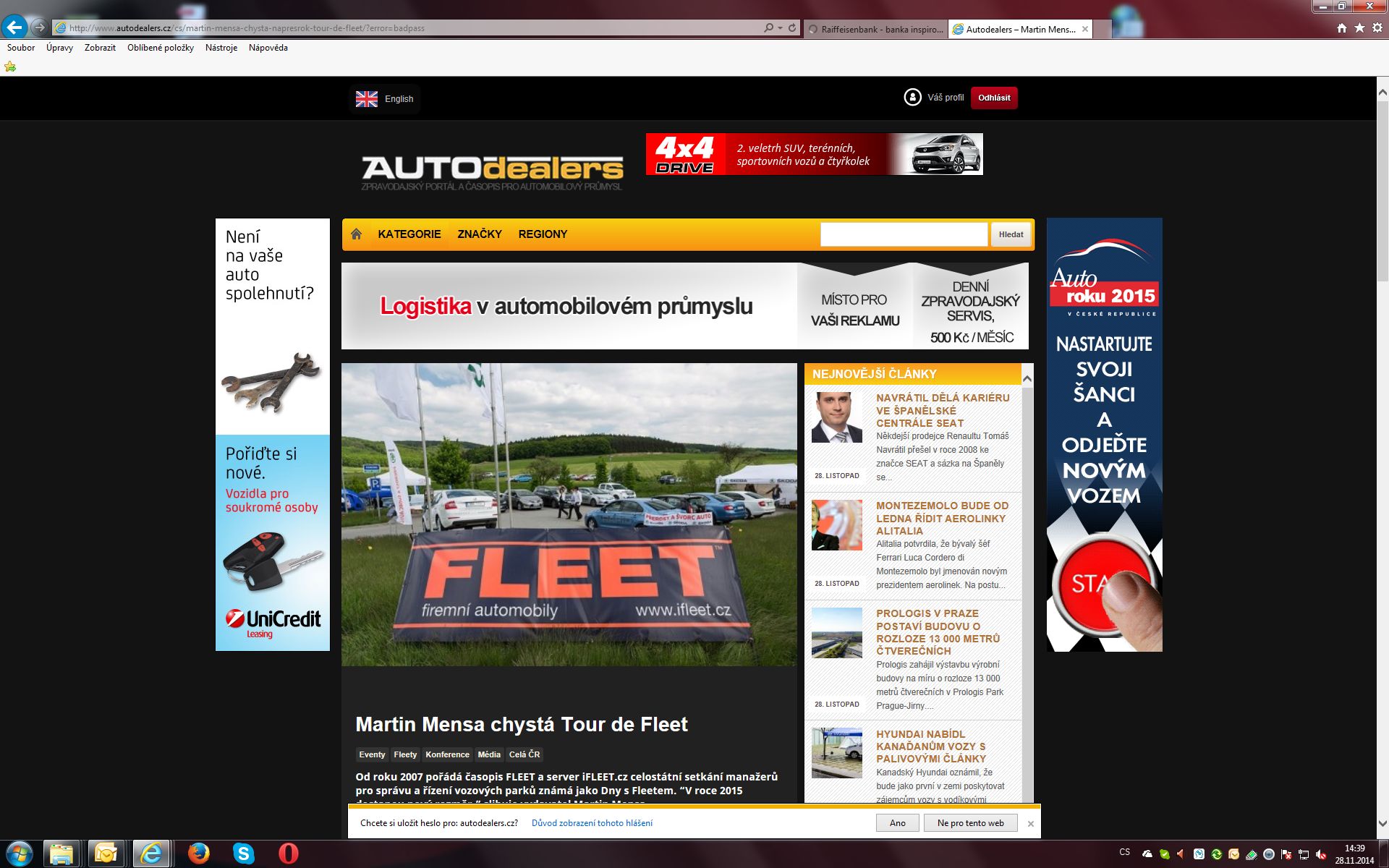
Task: Open the Martin Mensa chystá Tour de Fleet headline
Action: [x=522, y=724]
